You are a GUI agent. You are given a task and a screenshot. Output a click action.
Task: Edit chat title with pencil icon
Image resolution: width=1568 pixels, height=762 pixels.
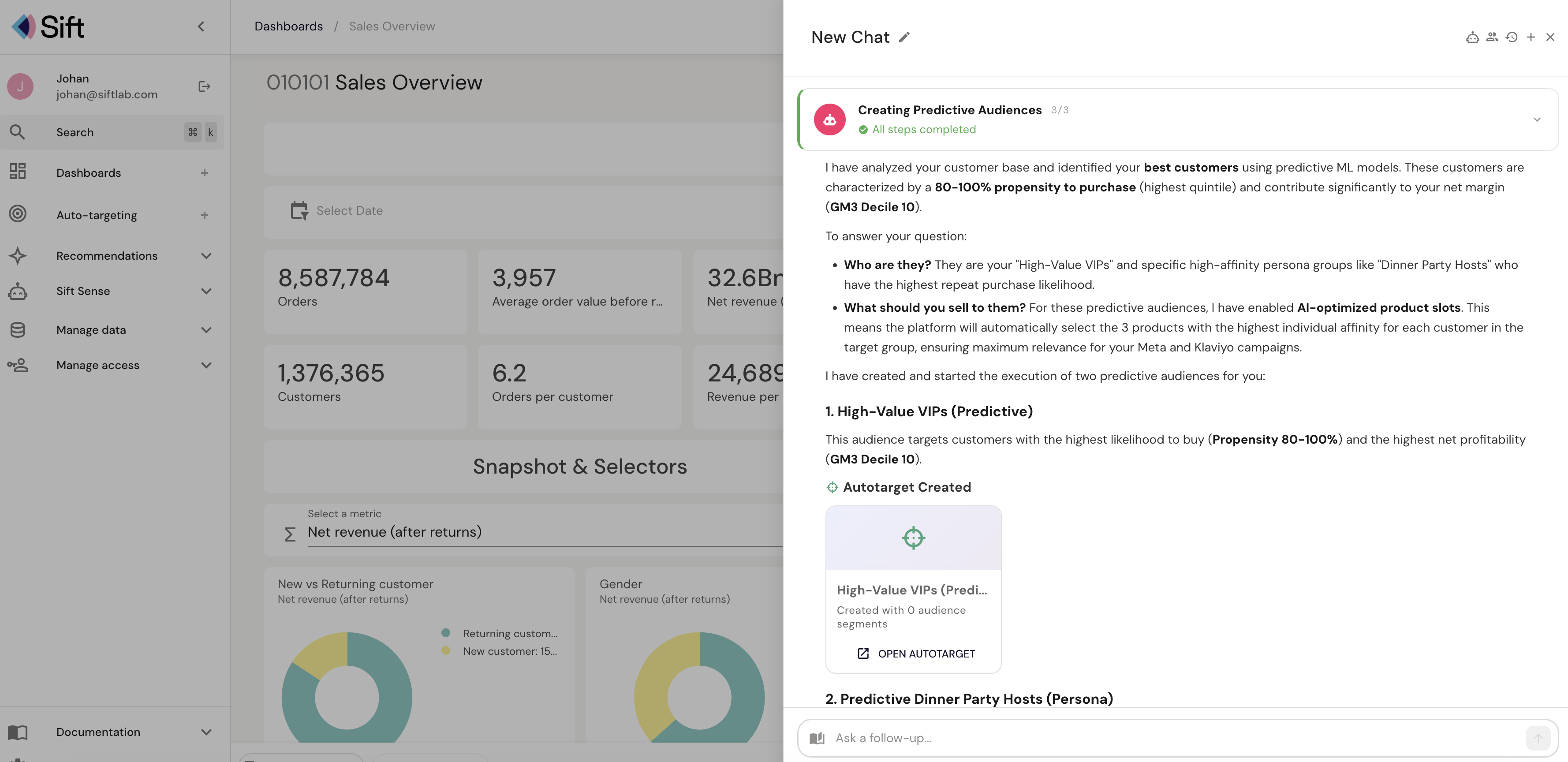(x=904, y=38)
